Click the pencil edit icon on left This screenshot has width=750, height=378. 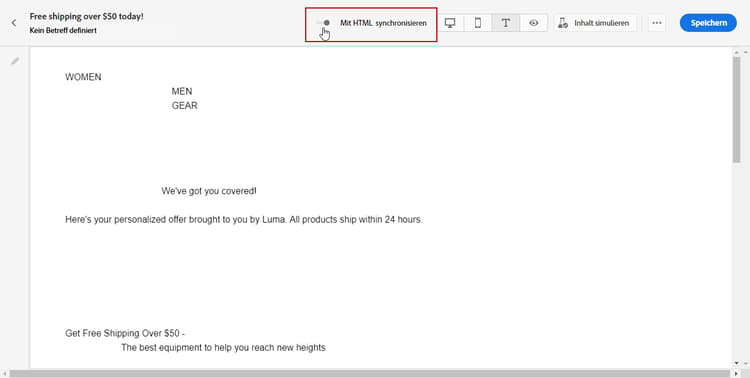[15, 61]
